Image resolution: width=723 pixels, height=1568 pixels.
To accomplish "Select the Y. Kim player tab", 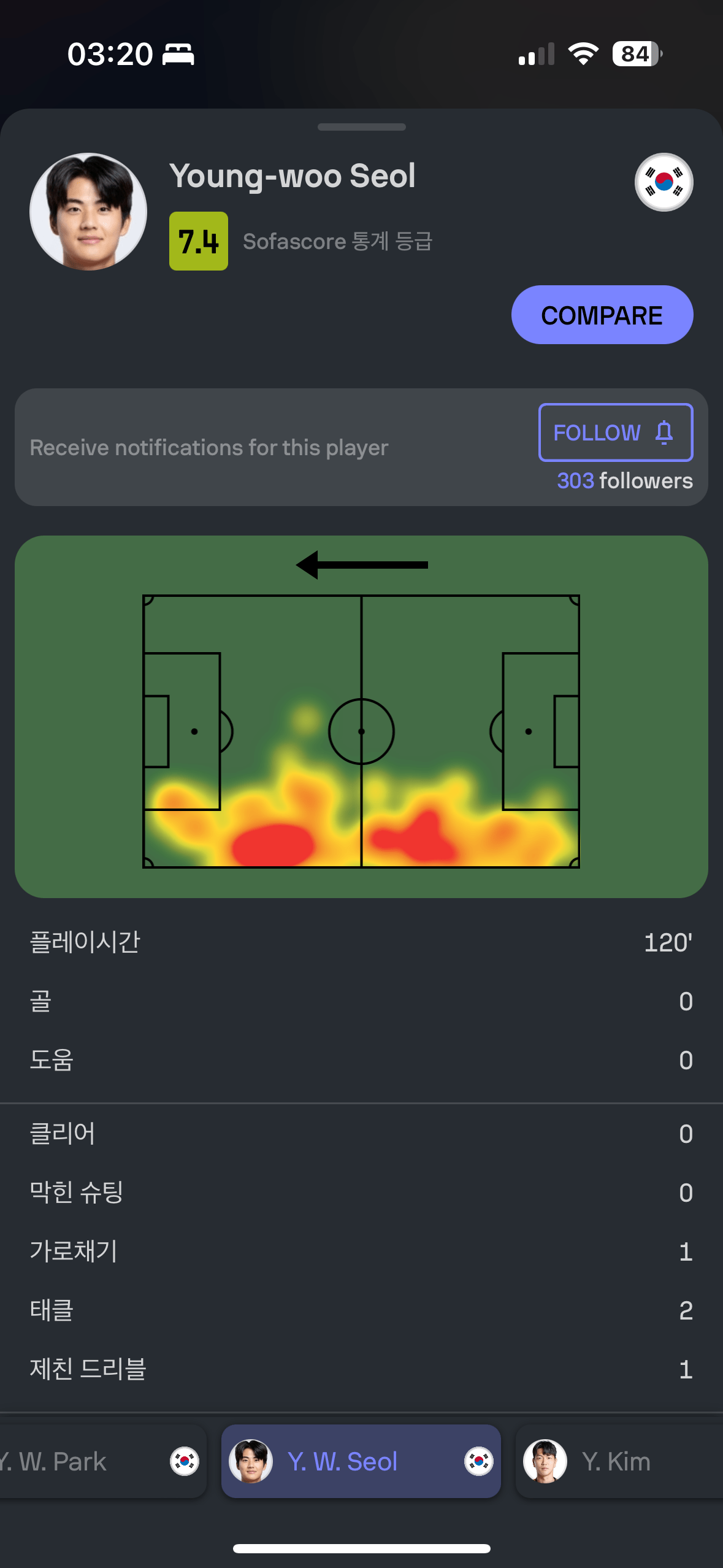I will pyautogui.click(x=619, y=1461).
